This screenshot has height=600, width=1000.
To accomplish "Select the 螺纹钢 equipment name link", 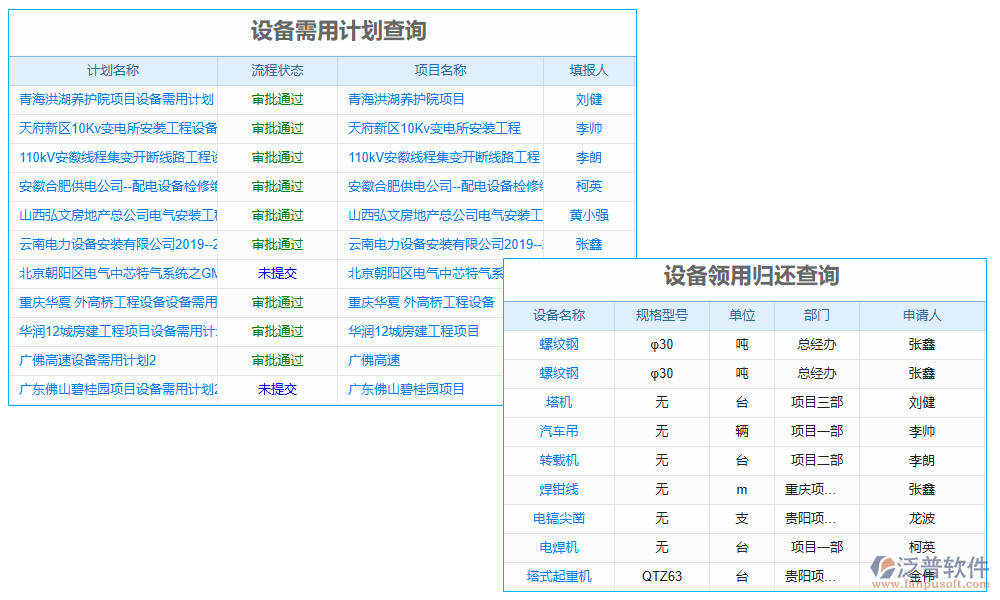I will coord(562,344).
